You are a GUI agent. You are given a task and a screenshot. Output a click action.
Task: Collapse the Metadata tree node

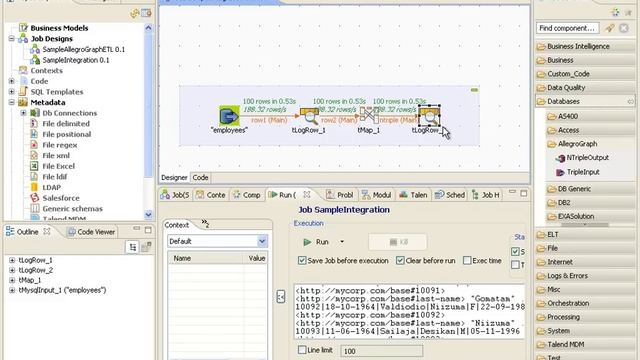point(12,102)
